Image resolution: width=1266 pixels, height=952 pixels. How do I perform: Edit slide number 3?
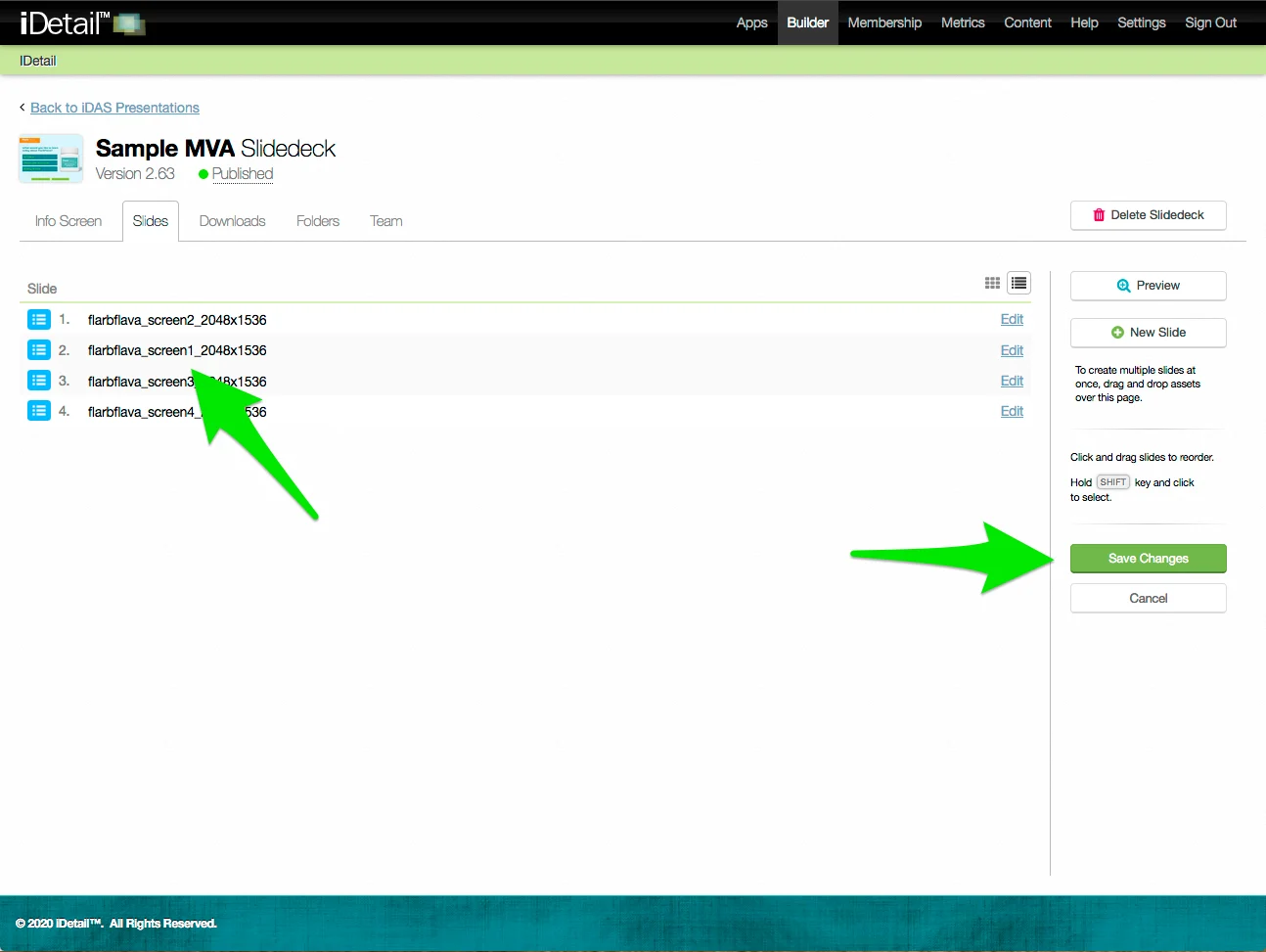coord(1012,381)
